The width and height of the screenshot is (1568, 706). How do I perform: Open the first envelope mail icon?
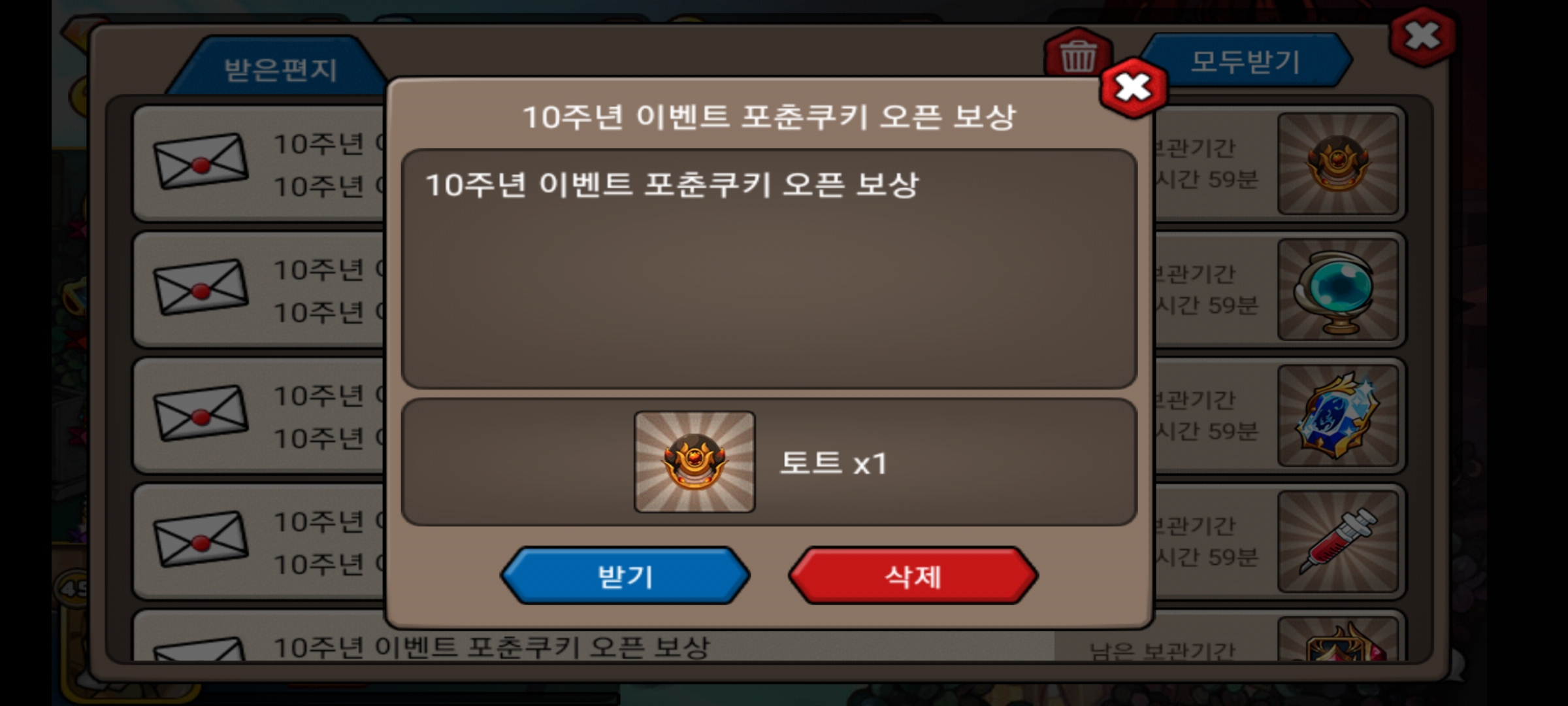coord(201,161)
